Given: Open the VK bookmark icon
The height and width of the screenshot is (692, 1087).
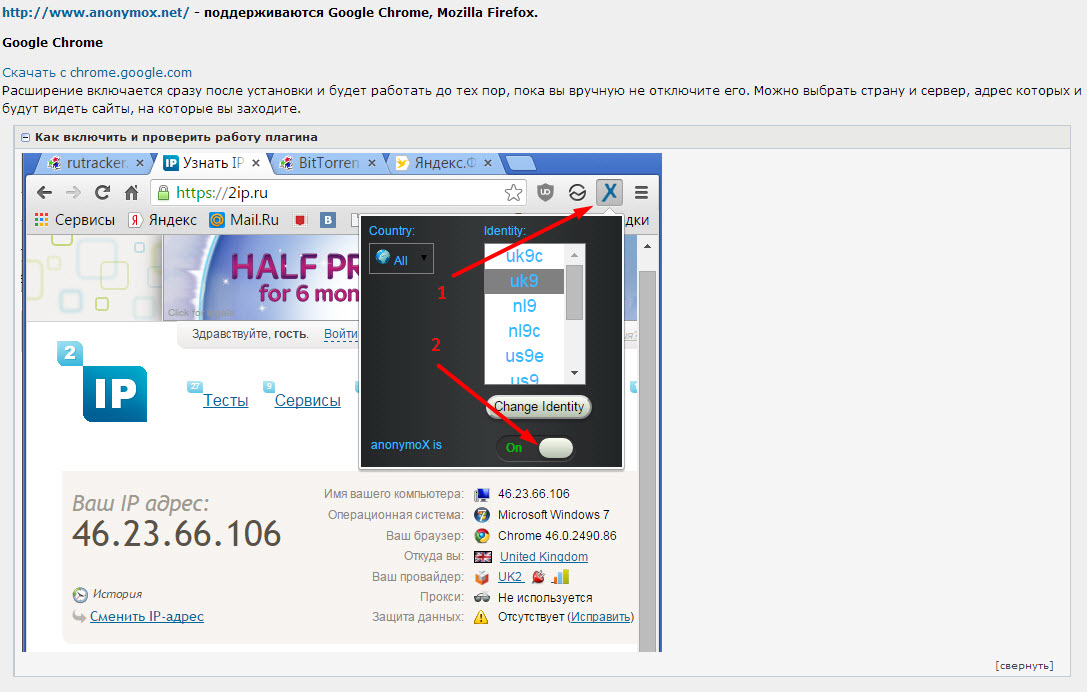Looking at the screenshot, I should 328,220.
